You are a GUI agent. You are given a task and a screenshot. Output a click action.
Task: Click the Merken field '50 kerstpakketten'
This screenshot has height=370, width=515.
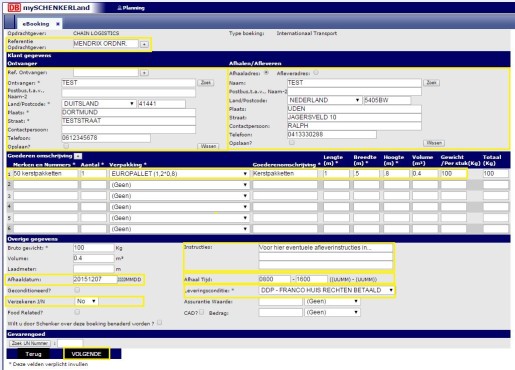[46, 174]
